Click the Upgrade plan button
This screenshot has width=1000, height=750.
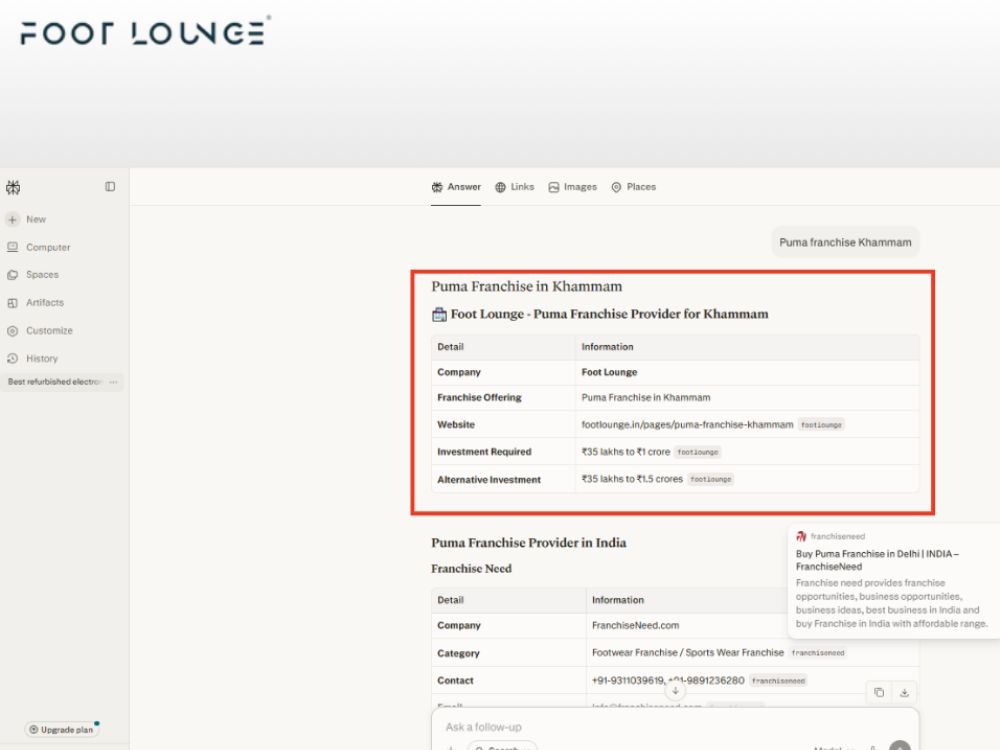(62, 730)
